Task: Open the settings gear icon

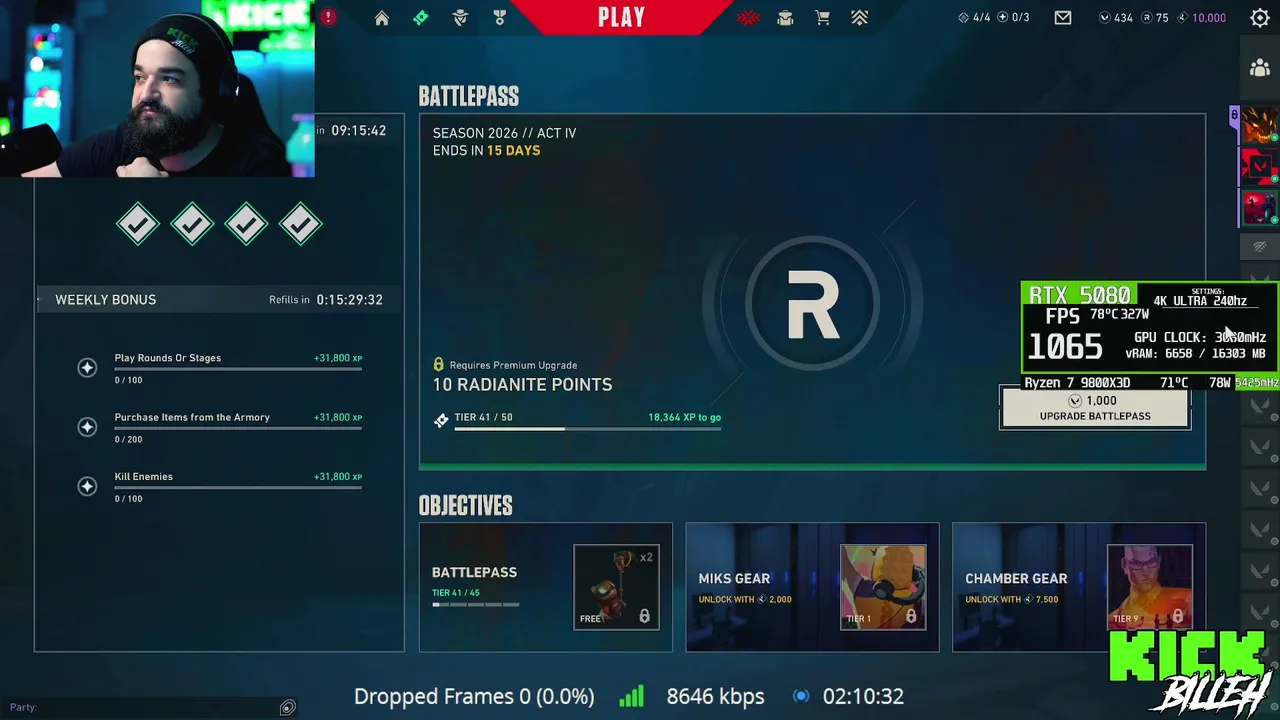Action: pos(1260,17)
